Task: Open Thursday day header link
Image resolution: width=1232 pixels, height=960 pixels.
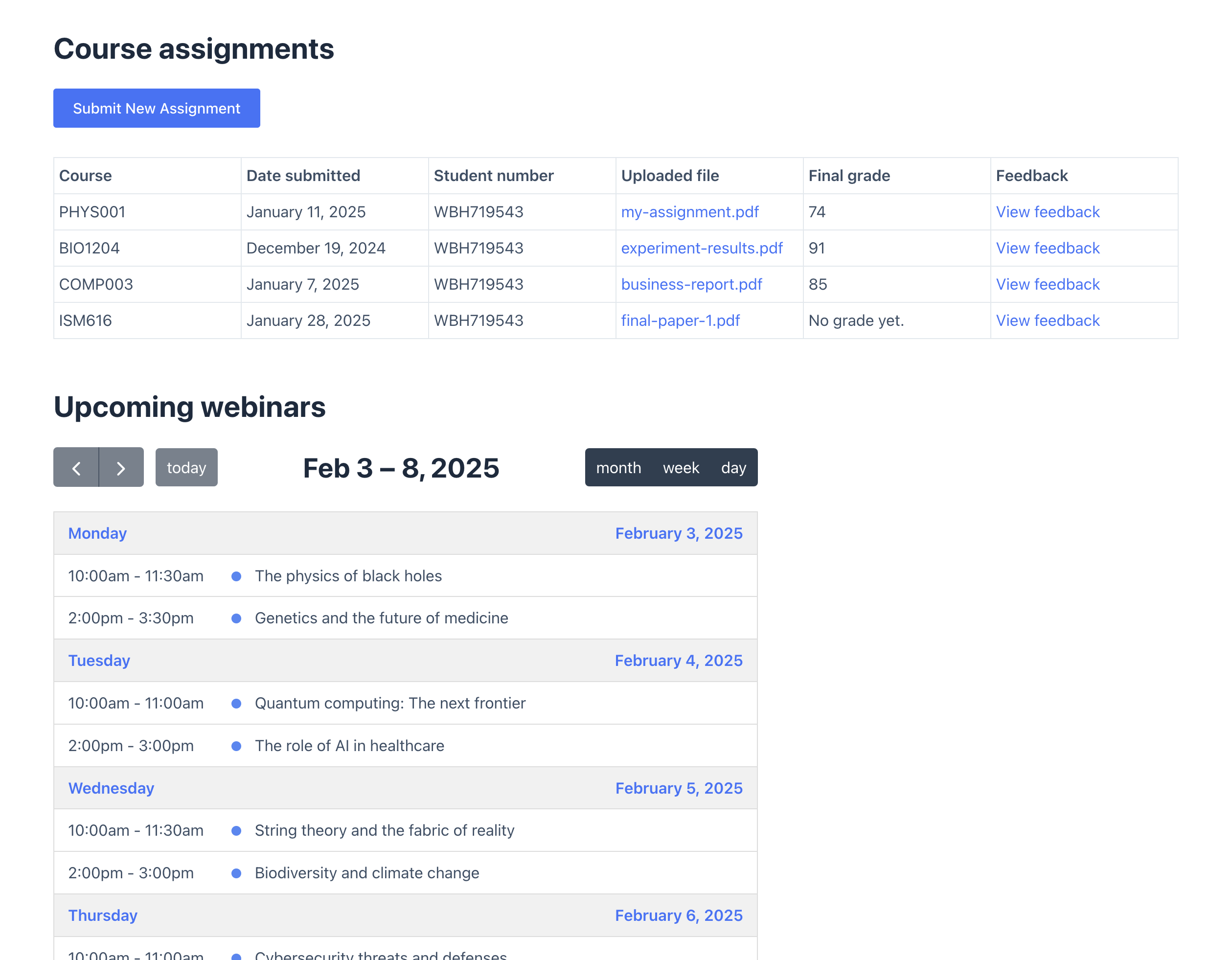Action: click(x=103, y=915)
